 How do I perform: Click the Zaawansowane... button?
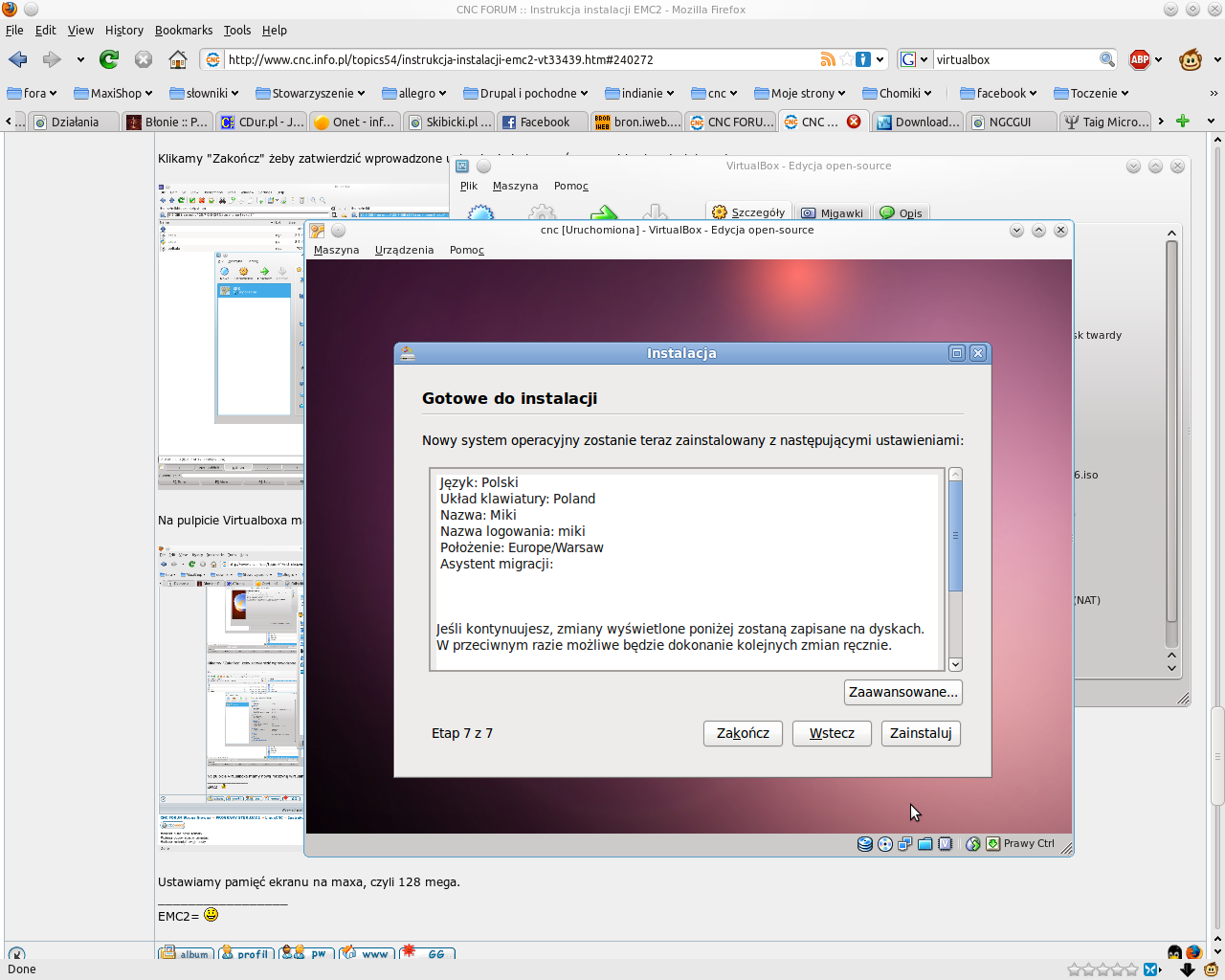[x=903, y=692]
